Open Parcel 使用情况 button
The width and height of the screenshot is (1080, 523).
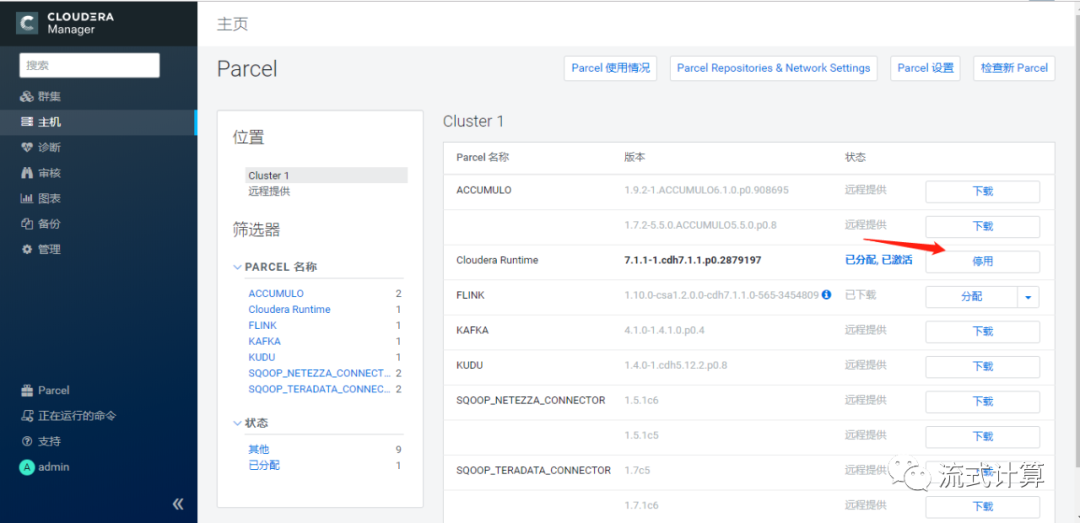610,68
